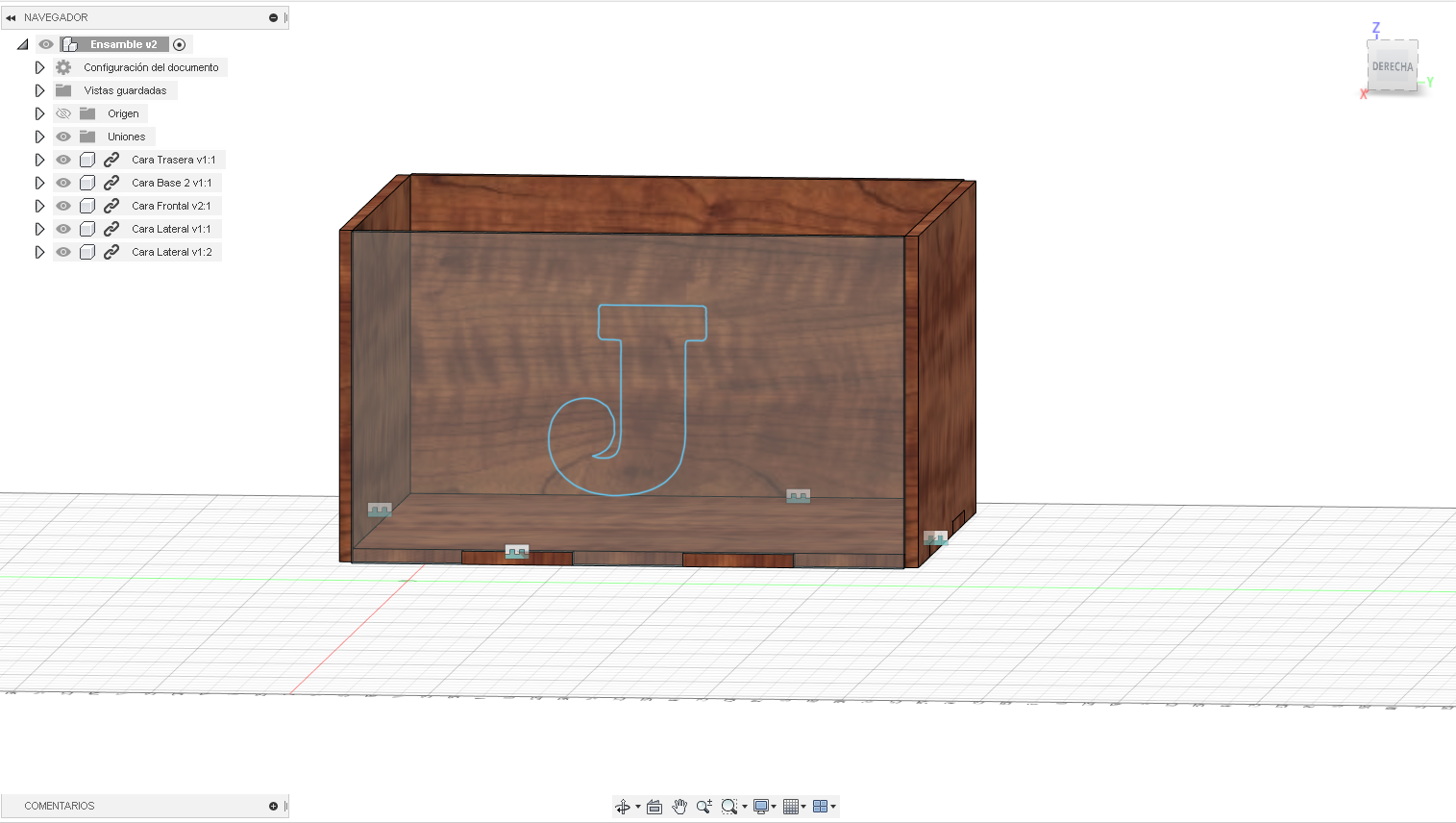Toggle the Ensamble v2 activate radio button
This screenshot has width=1456, height=823.
[x=179, y=44]
